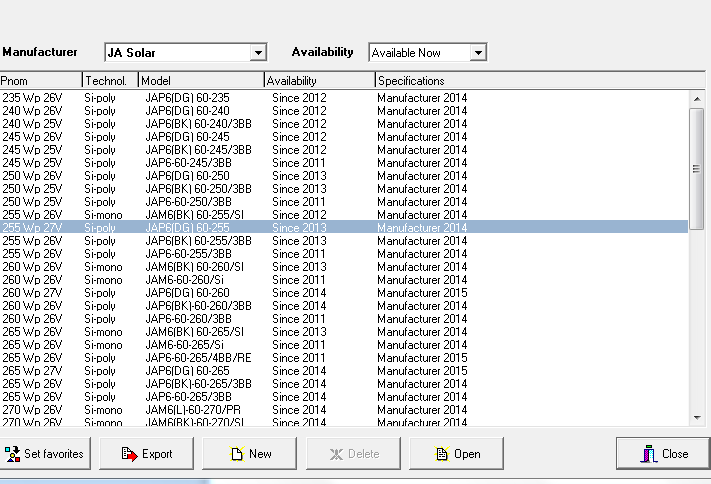
Task: Select row JAM6(BK) 60-260/SI
Action: coord(344,267)
